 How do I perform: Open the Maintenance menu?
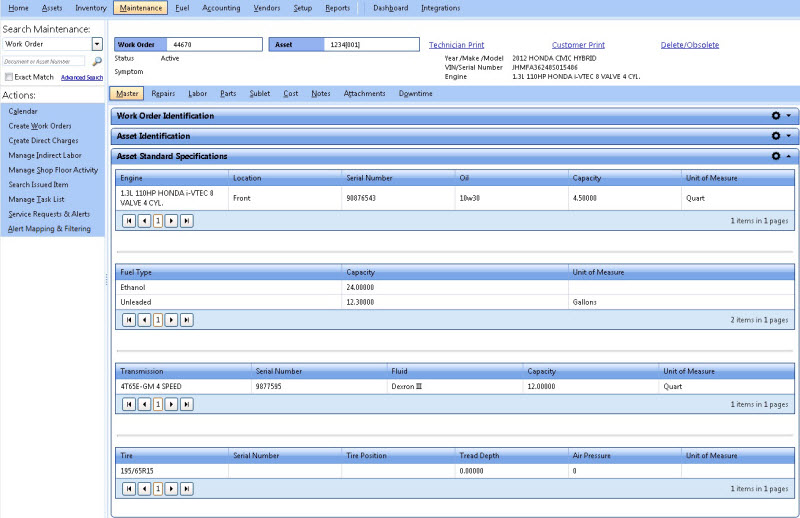click(140, 8)
